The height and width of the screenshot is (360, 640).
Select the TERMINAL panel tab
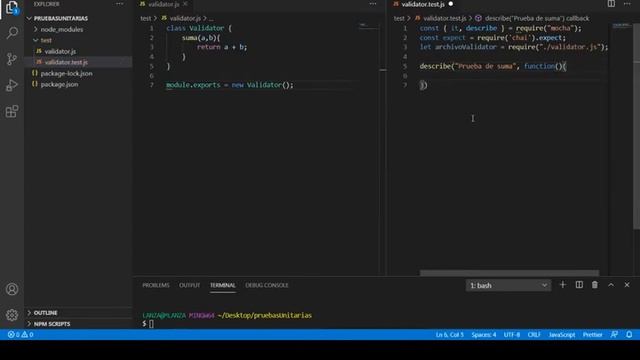(222, 285)
